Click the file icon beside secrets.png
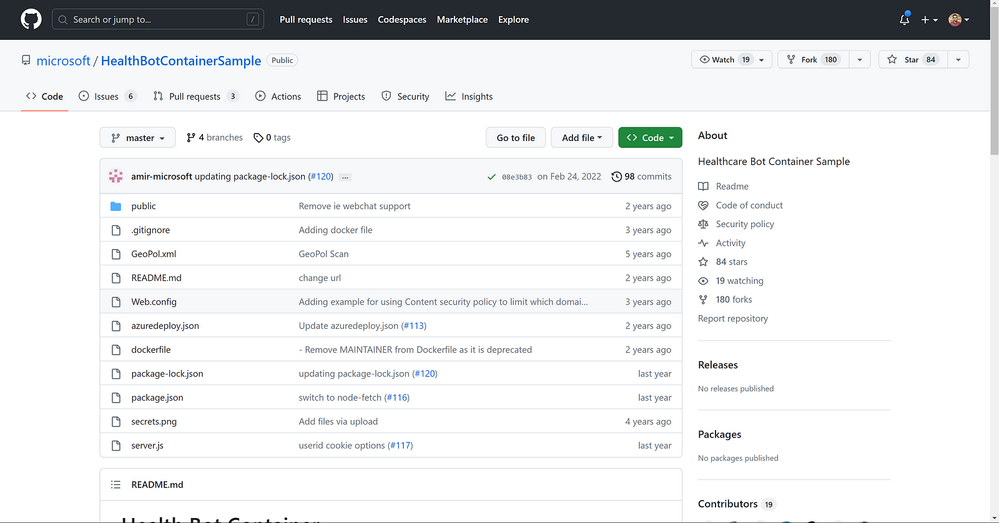The width and height of the screenshot is (999, 523). click(x=115, y=421)
